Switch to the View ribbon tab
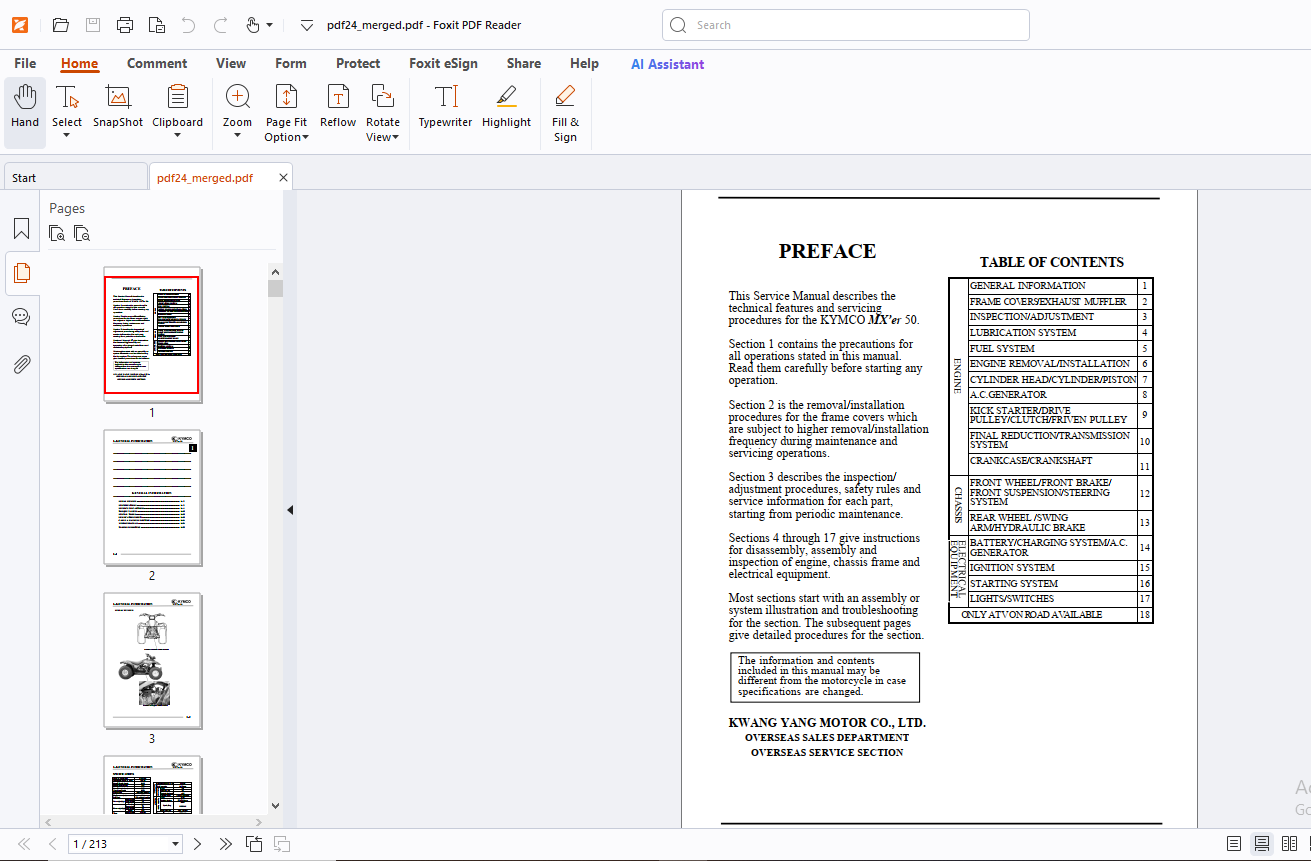Viewport: 1311px width, 861px height. click(231, 63)
